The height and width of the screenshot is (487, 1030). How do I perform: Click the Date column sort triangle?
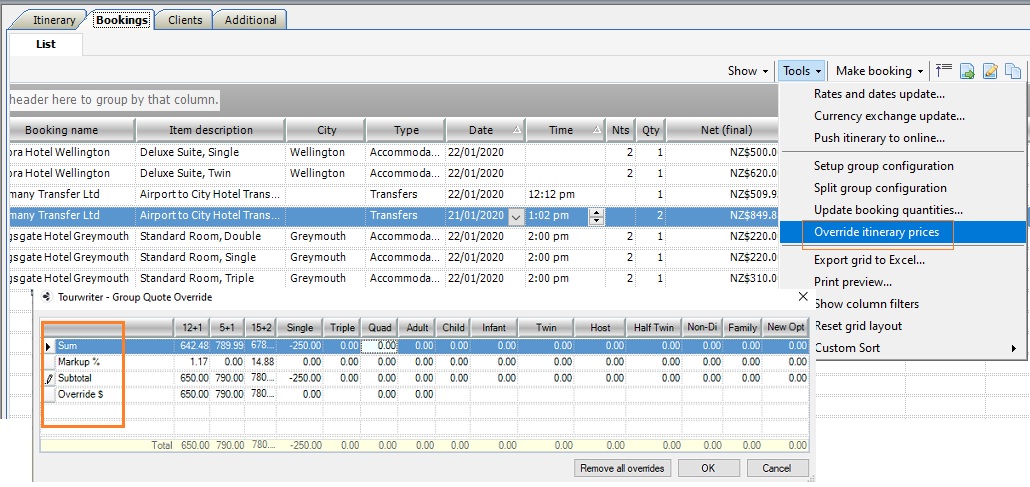(x=516, y=130)
